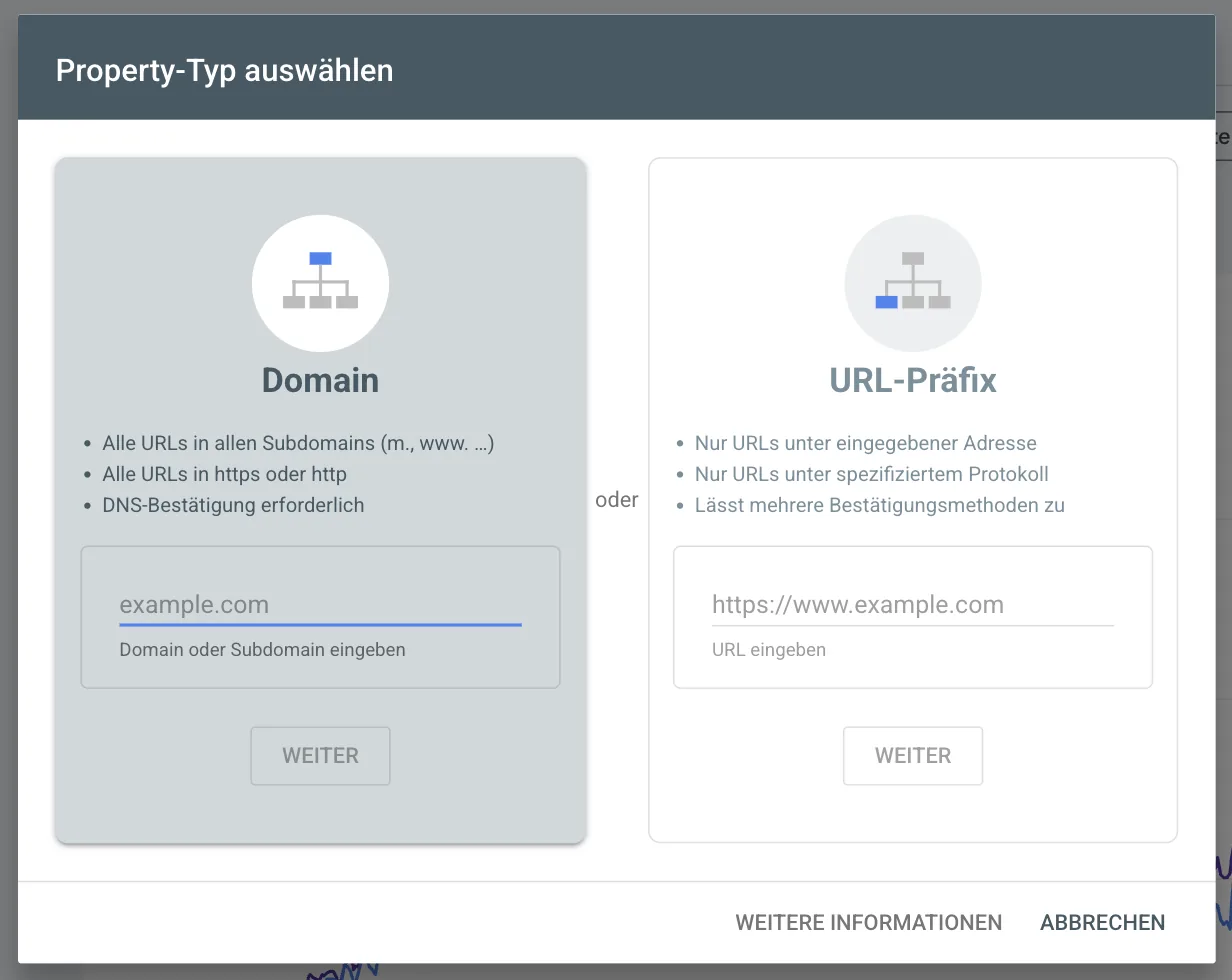Click 'Domain oder Subdomain eingeben' helper text
Image resolution: width=1232 pixels, height=980 pixels.
point(262,650)
